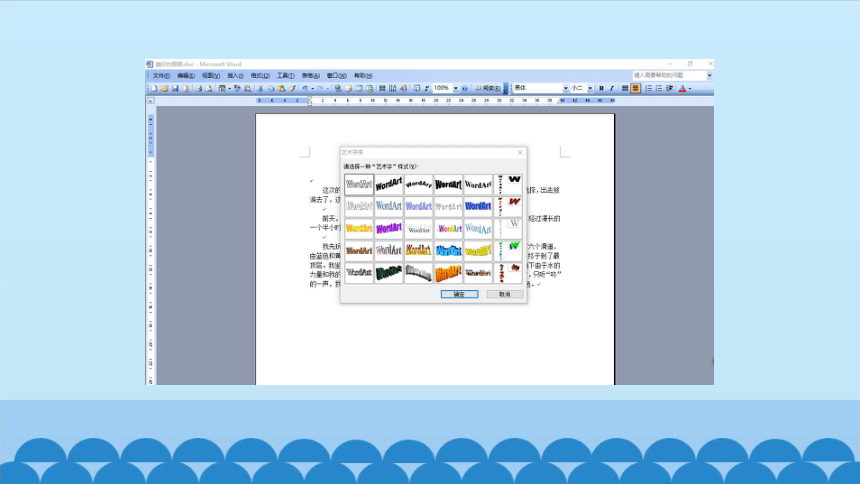Viewport: 860px width, 484px height.
Task: Toggle Bold formatting button
Action: pyautogui.click(x=601, y=88)
